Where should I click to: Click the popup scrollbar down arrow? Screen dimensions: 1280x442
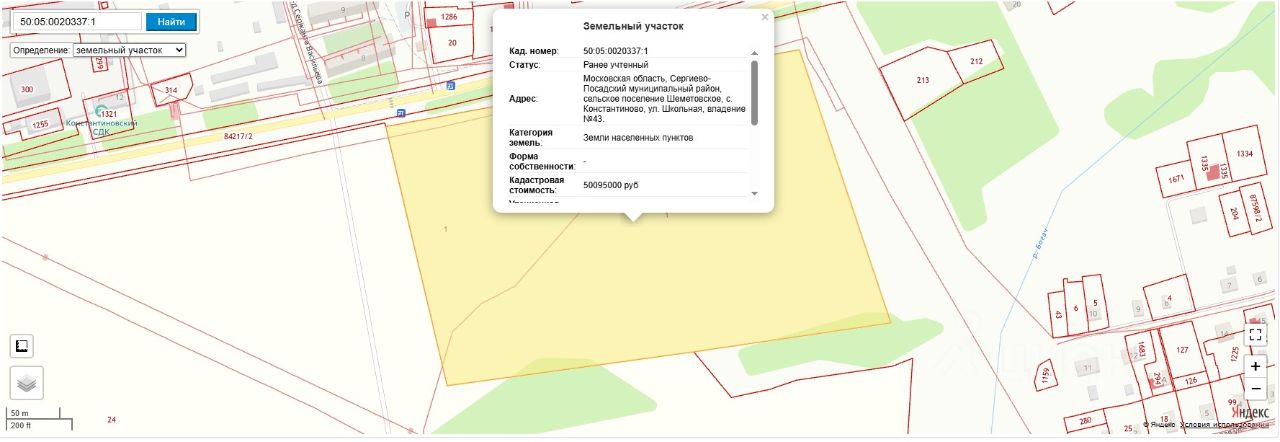coord(754,192)
